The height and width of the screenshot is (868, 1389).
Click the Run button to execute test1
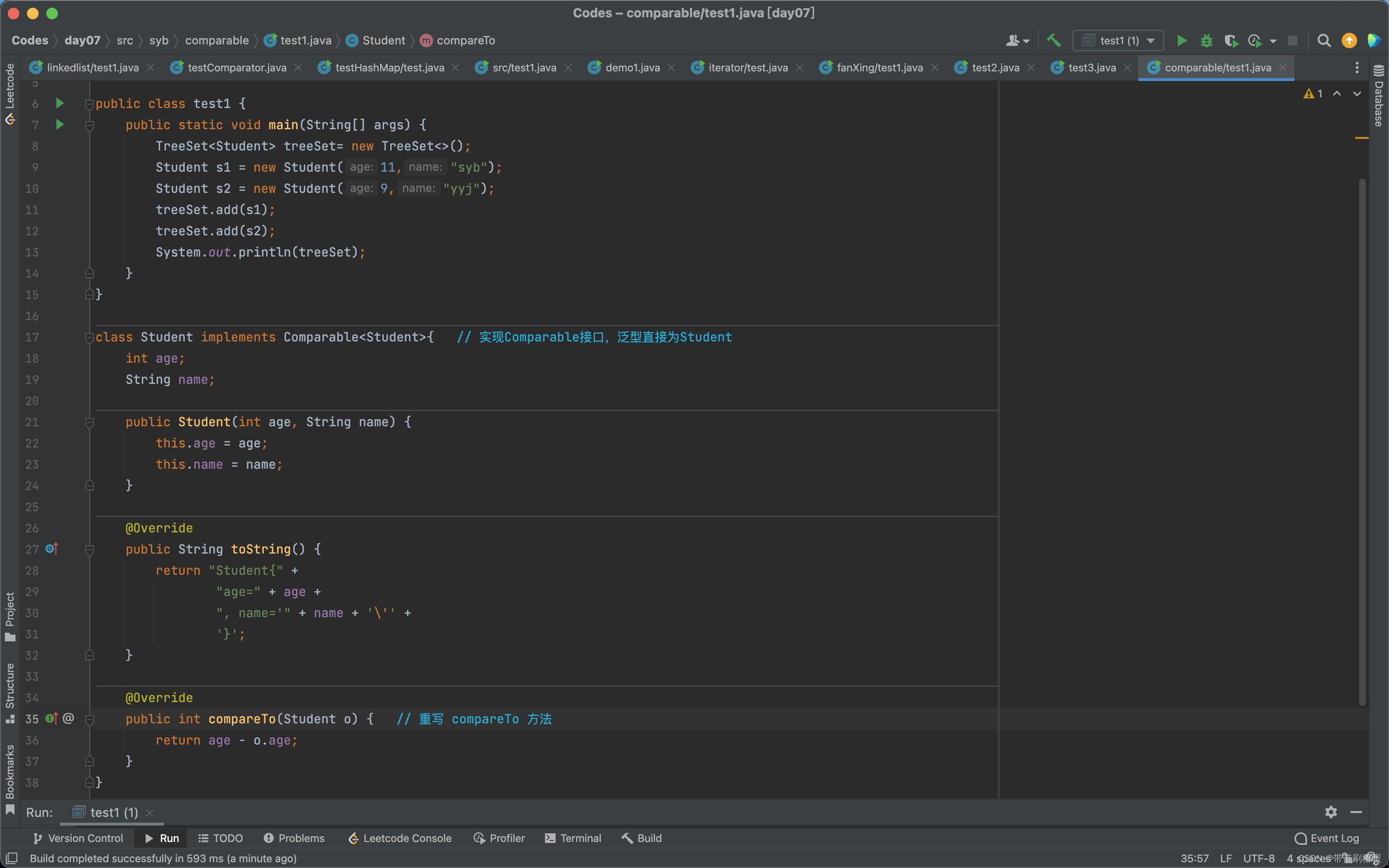pyautogui.click(x=1181, y=40)
